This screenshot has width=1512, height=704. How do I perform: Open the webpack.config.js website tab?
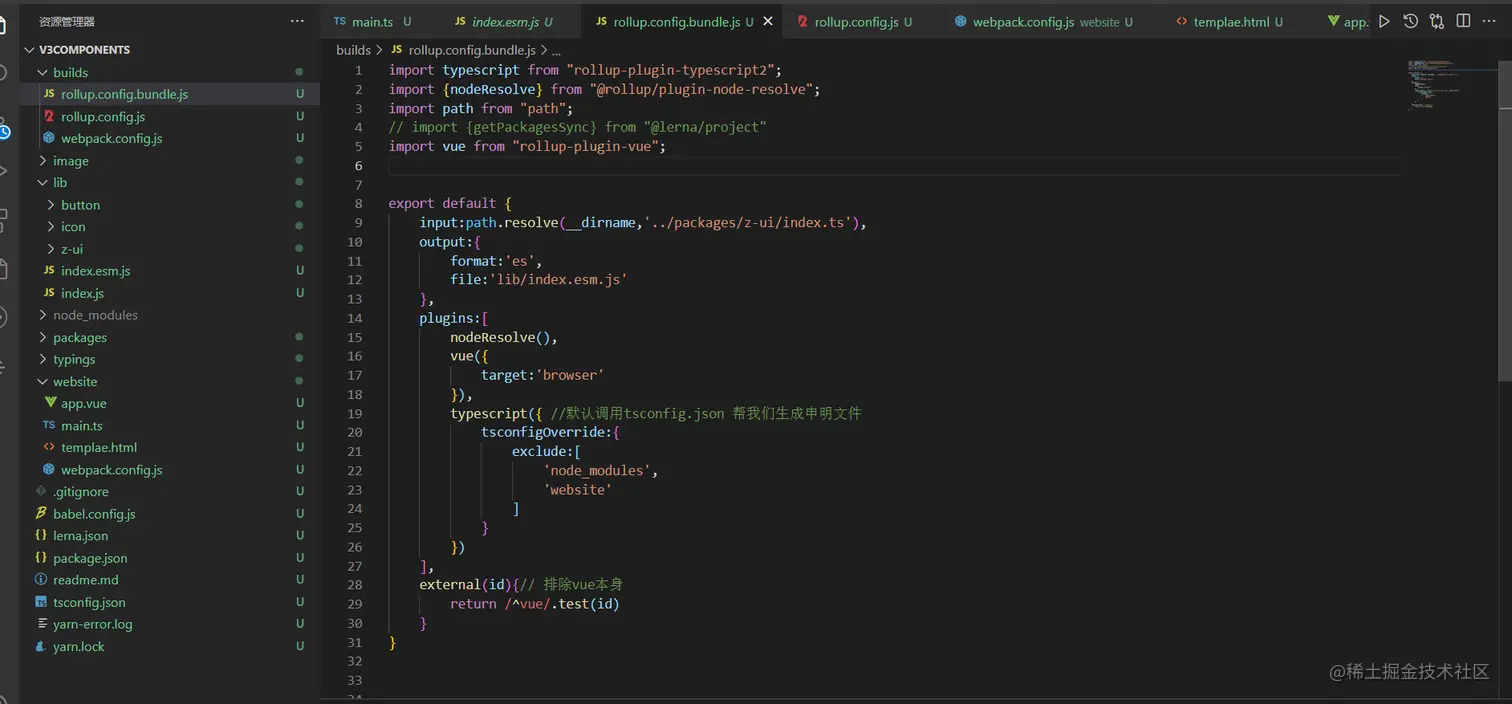[x=1043, y=21]
